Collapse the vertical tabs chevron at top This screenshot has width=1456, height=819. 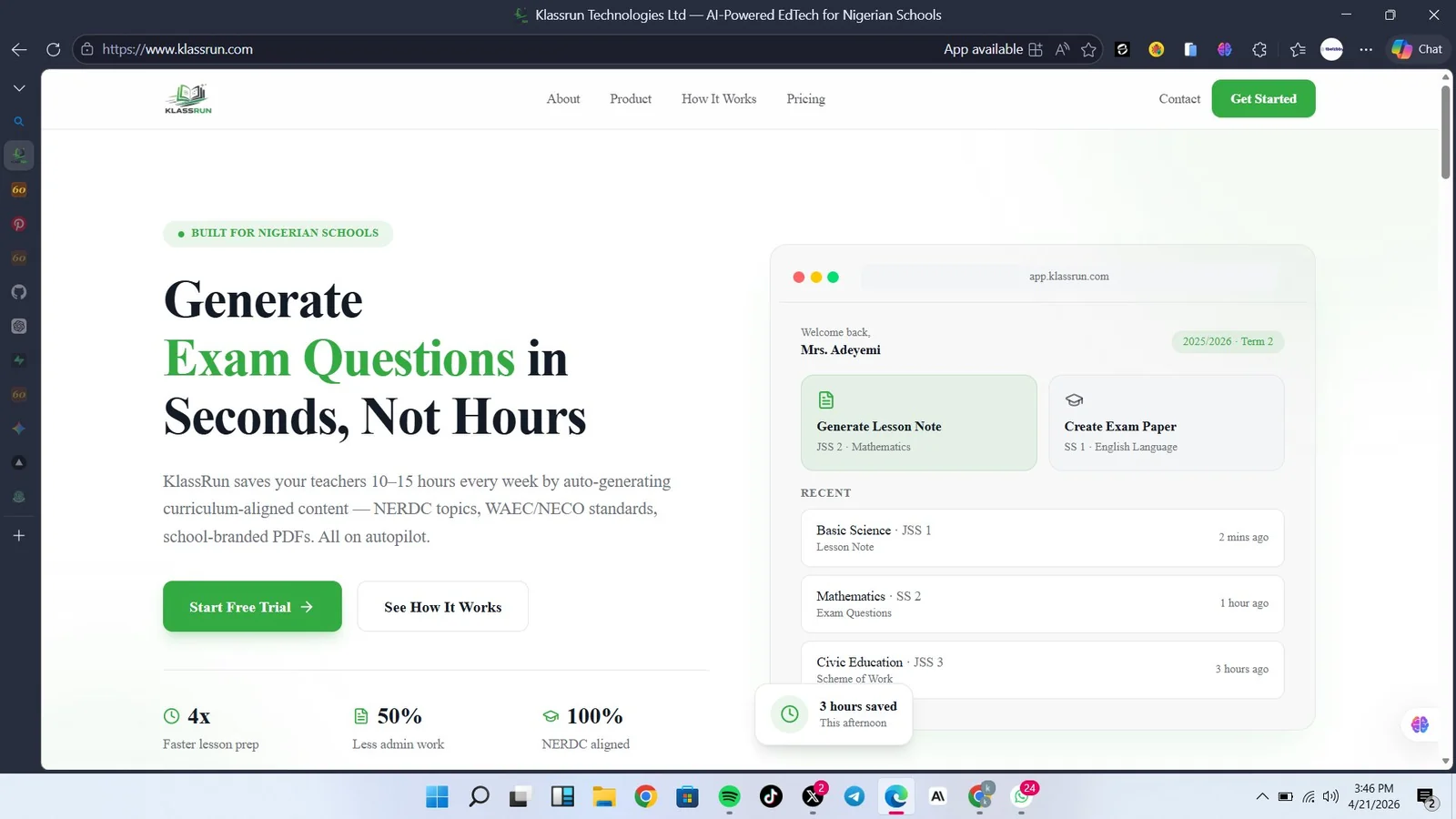tap(18, 88)
